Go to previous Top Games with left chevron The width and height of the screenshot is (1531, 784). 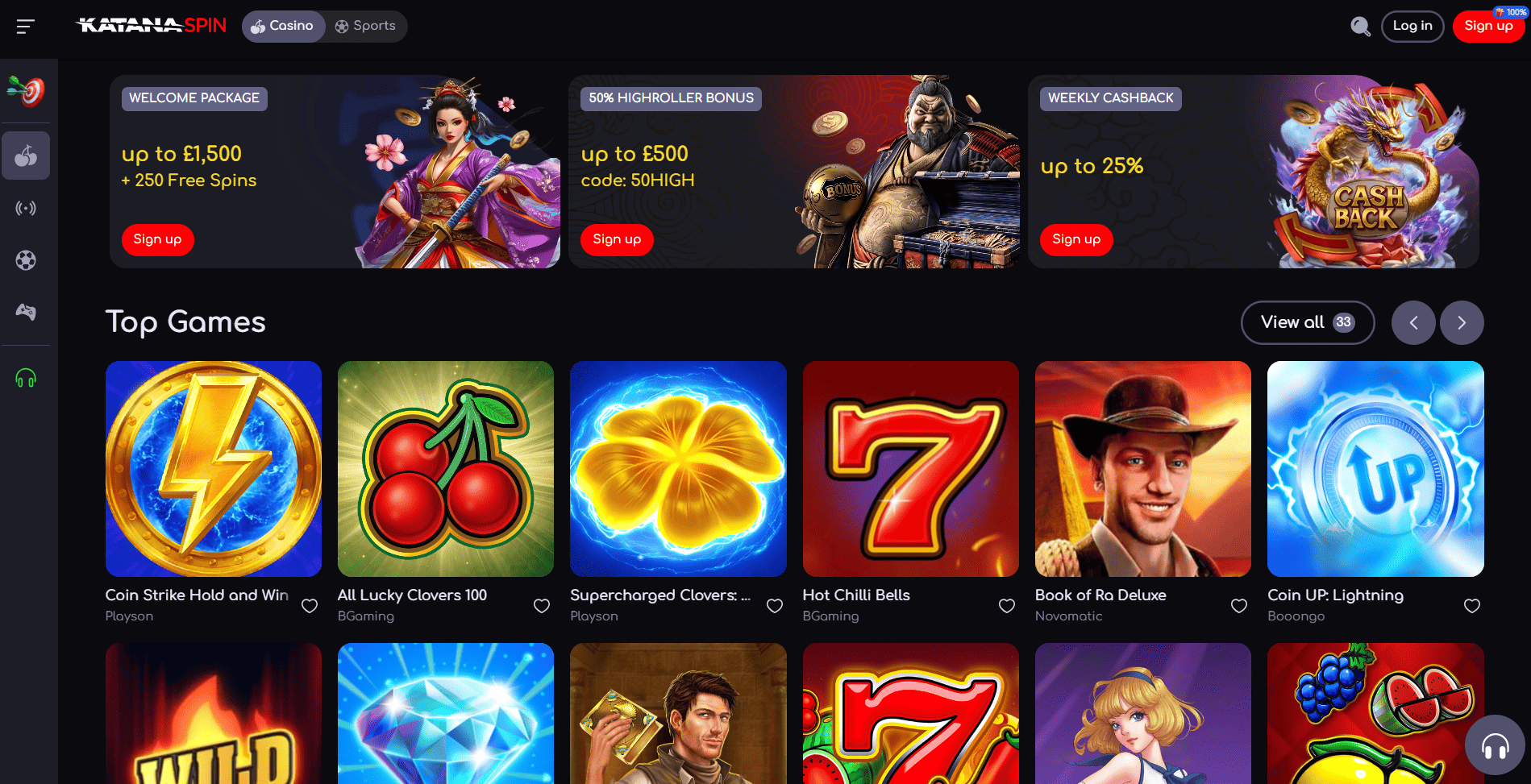(1413, 323)
